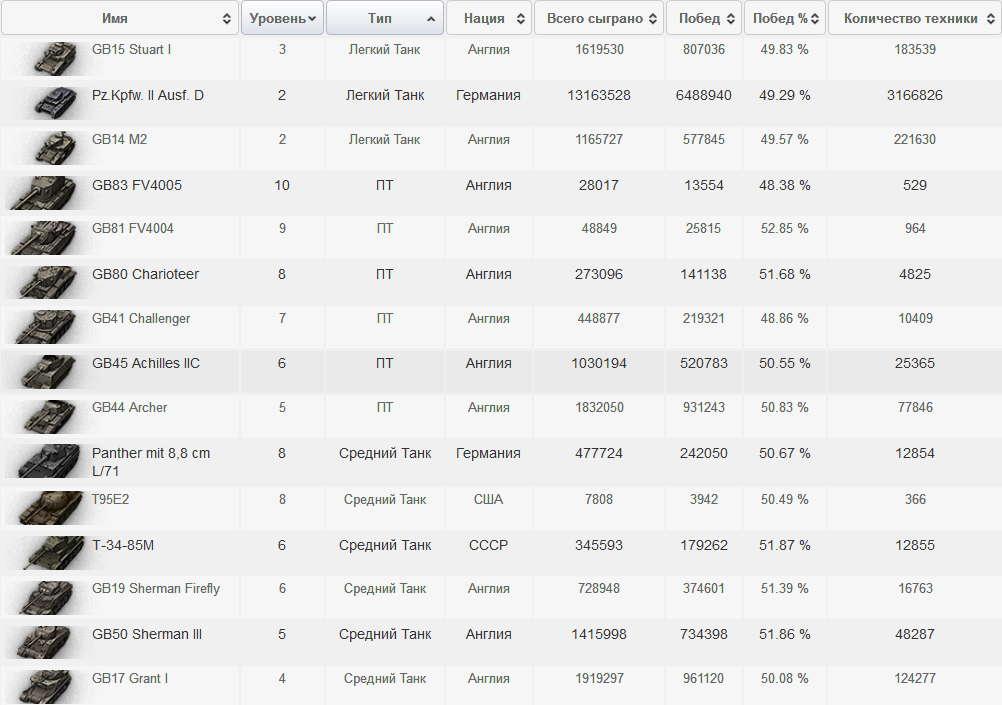Sort by Уровень column header
Screen dimensions: 1002x705
pos(282,18)
